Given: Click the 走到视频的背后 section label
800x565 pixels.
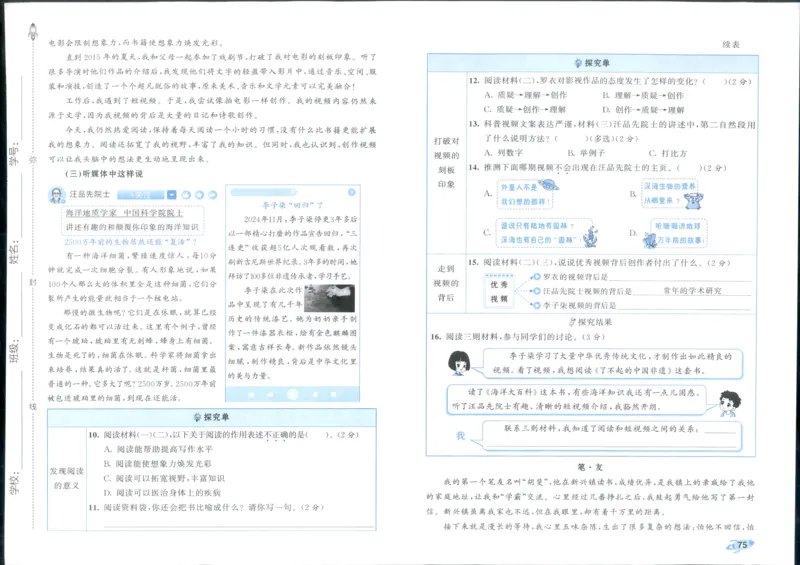Looking at the screenshot, I should [x=446, y=283].
